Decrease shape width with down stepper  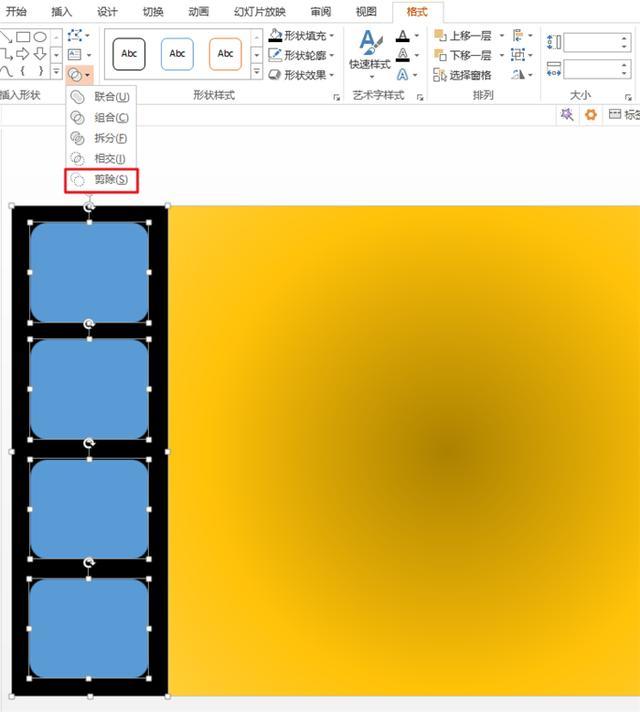625,74
